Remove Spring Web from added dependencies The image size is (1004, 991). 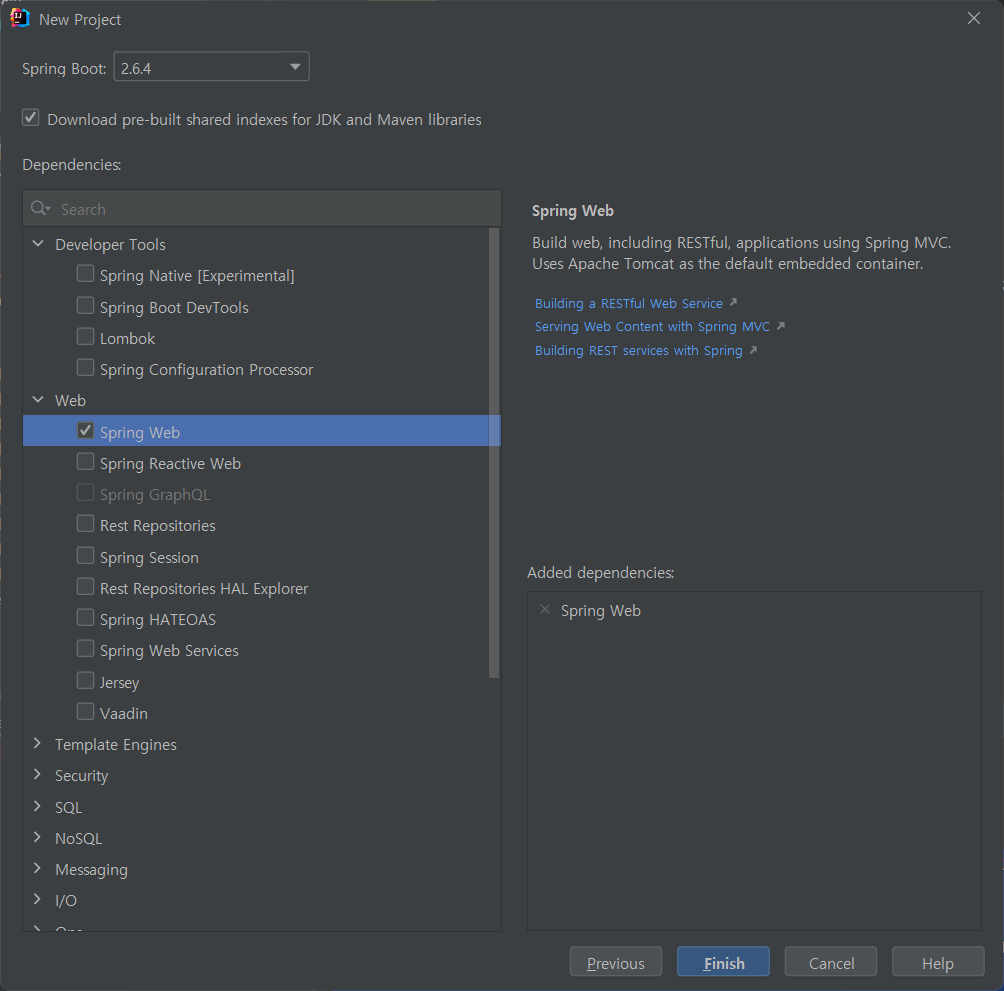[545, 609]
